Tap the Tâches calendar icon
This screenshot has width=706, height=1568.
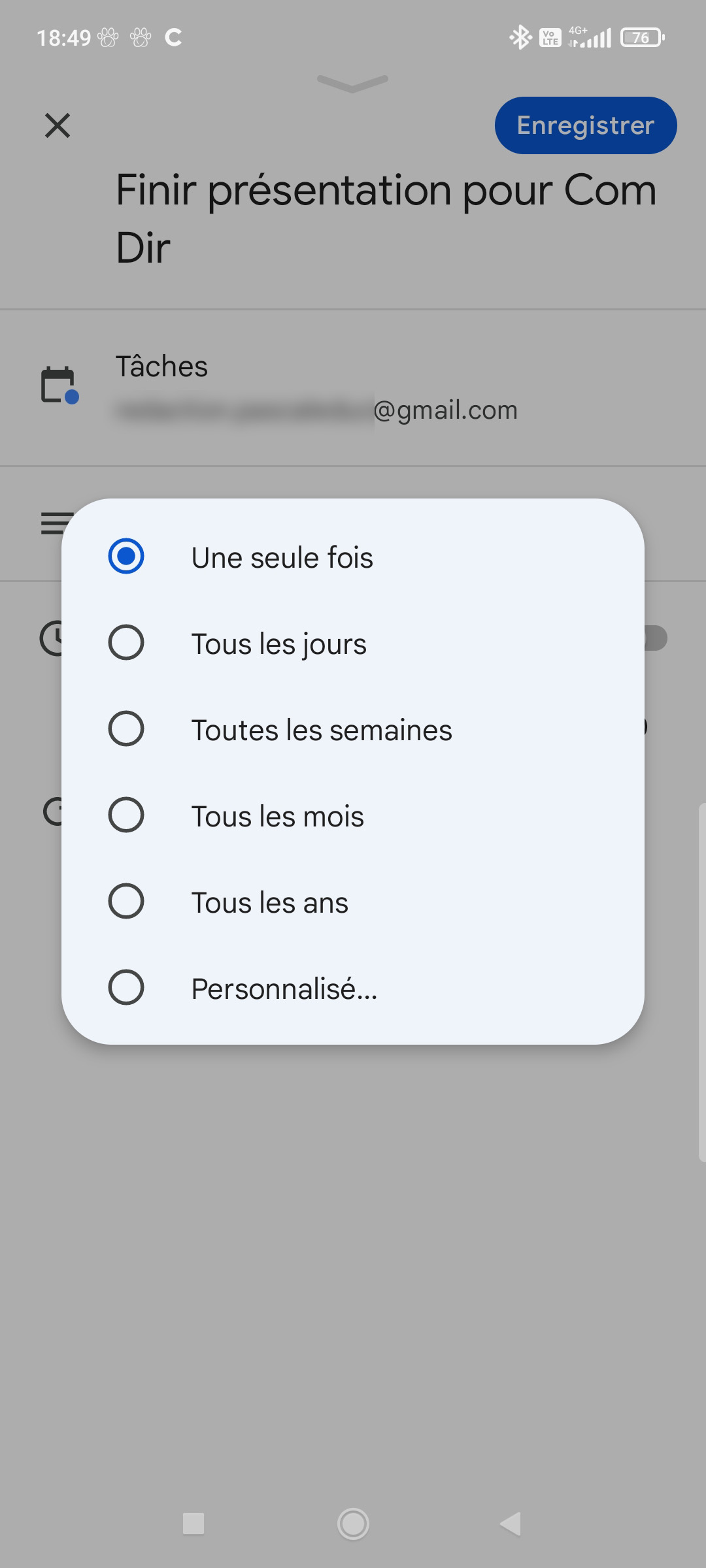[59, 385]
